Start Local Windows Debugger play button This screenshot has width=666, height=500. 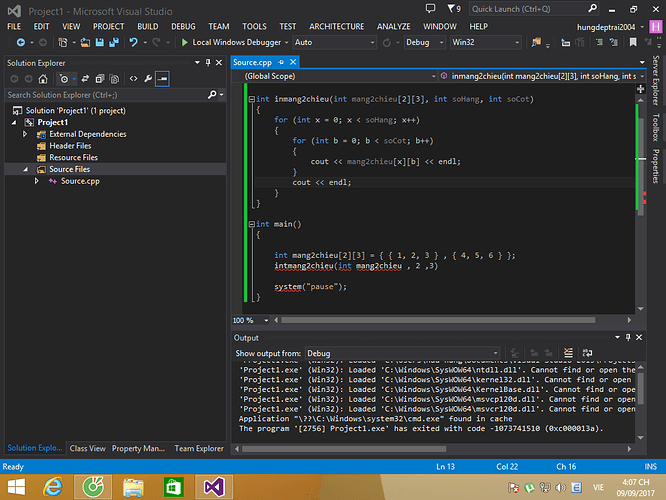185,42
